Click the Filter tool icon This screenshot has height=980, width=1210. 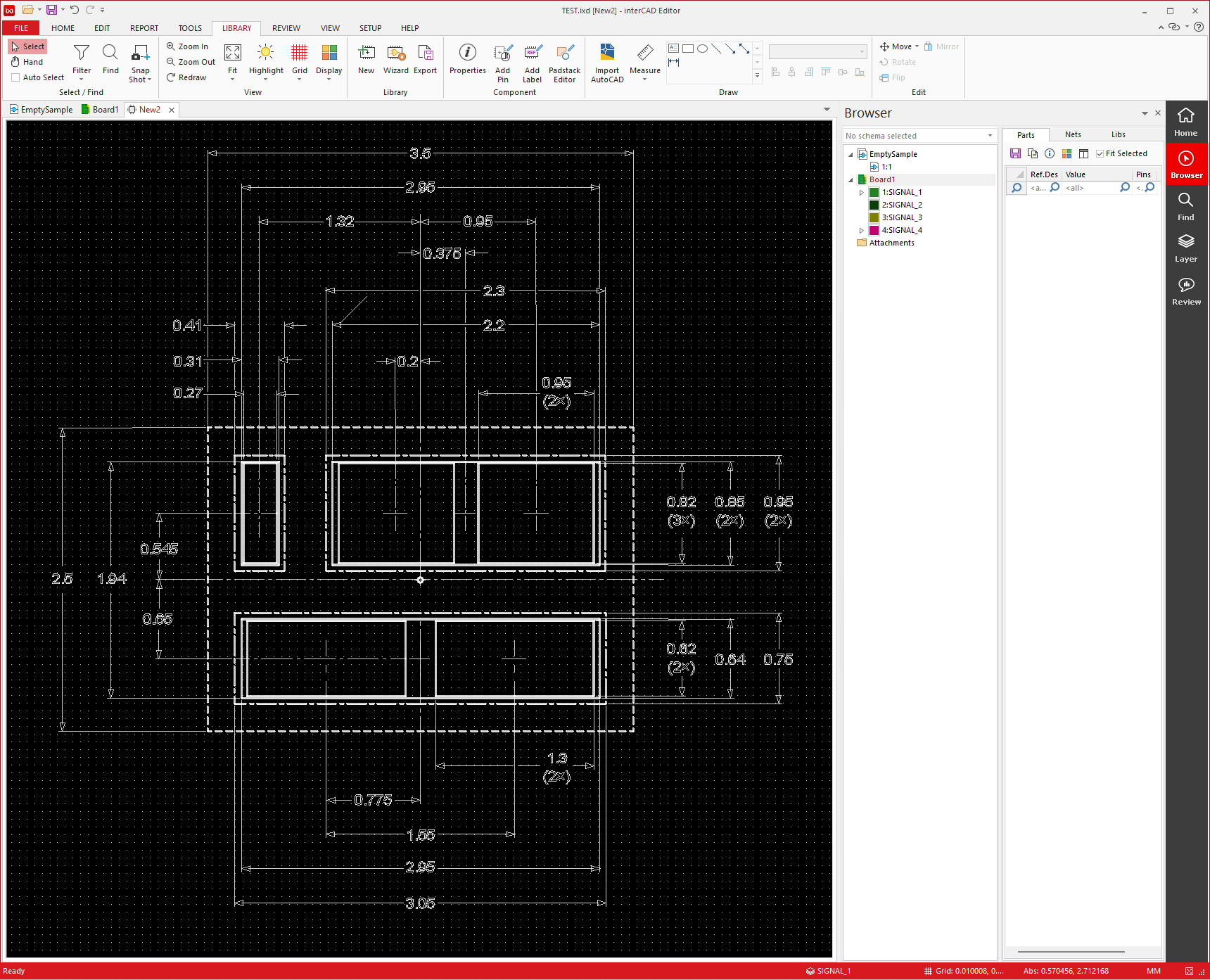coord(82,53)
